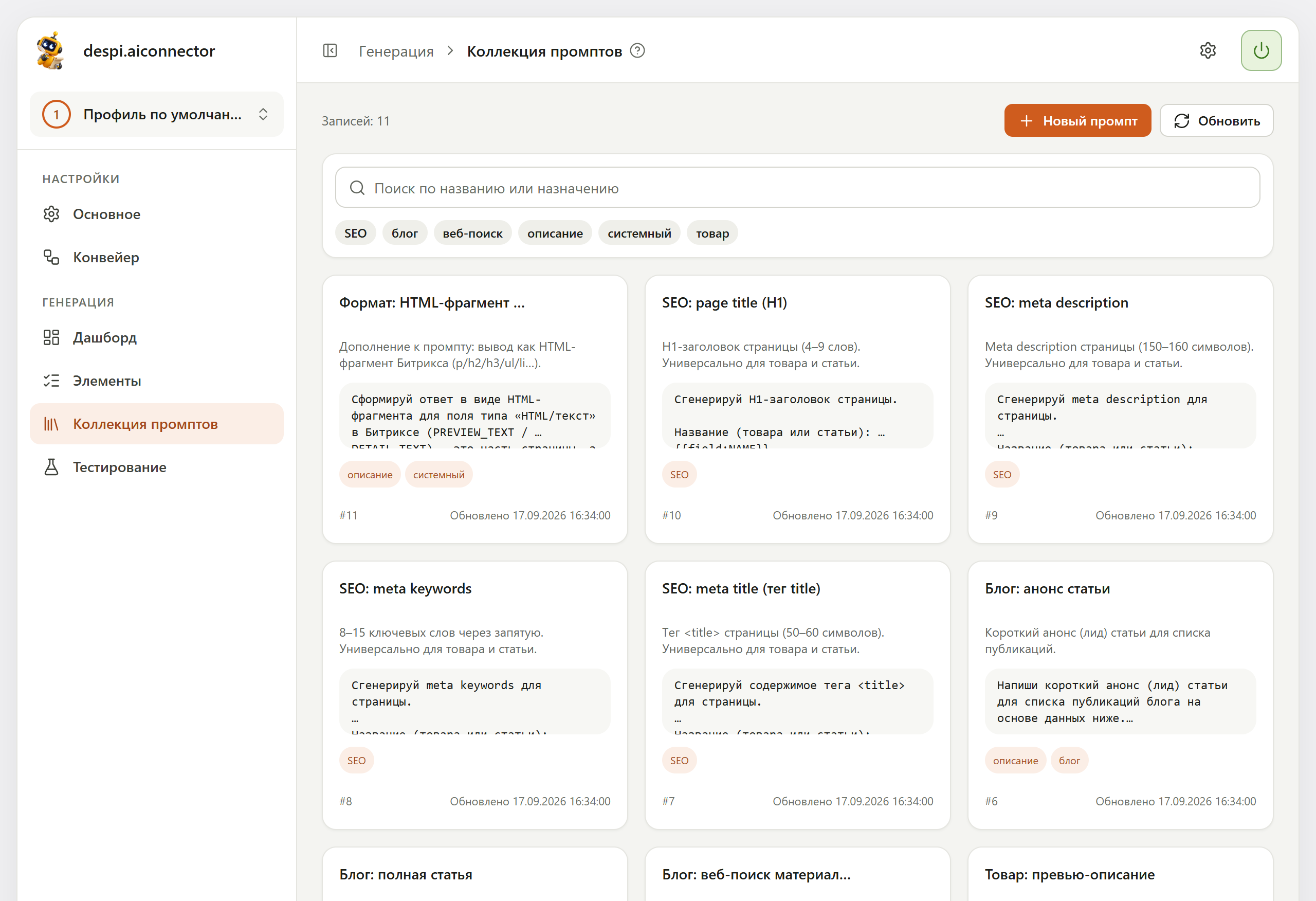Click the refresh arrows icon in Обновить
This screenshot has width=1316, height=901.
(1182, 121)
